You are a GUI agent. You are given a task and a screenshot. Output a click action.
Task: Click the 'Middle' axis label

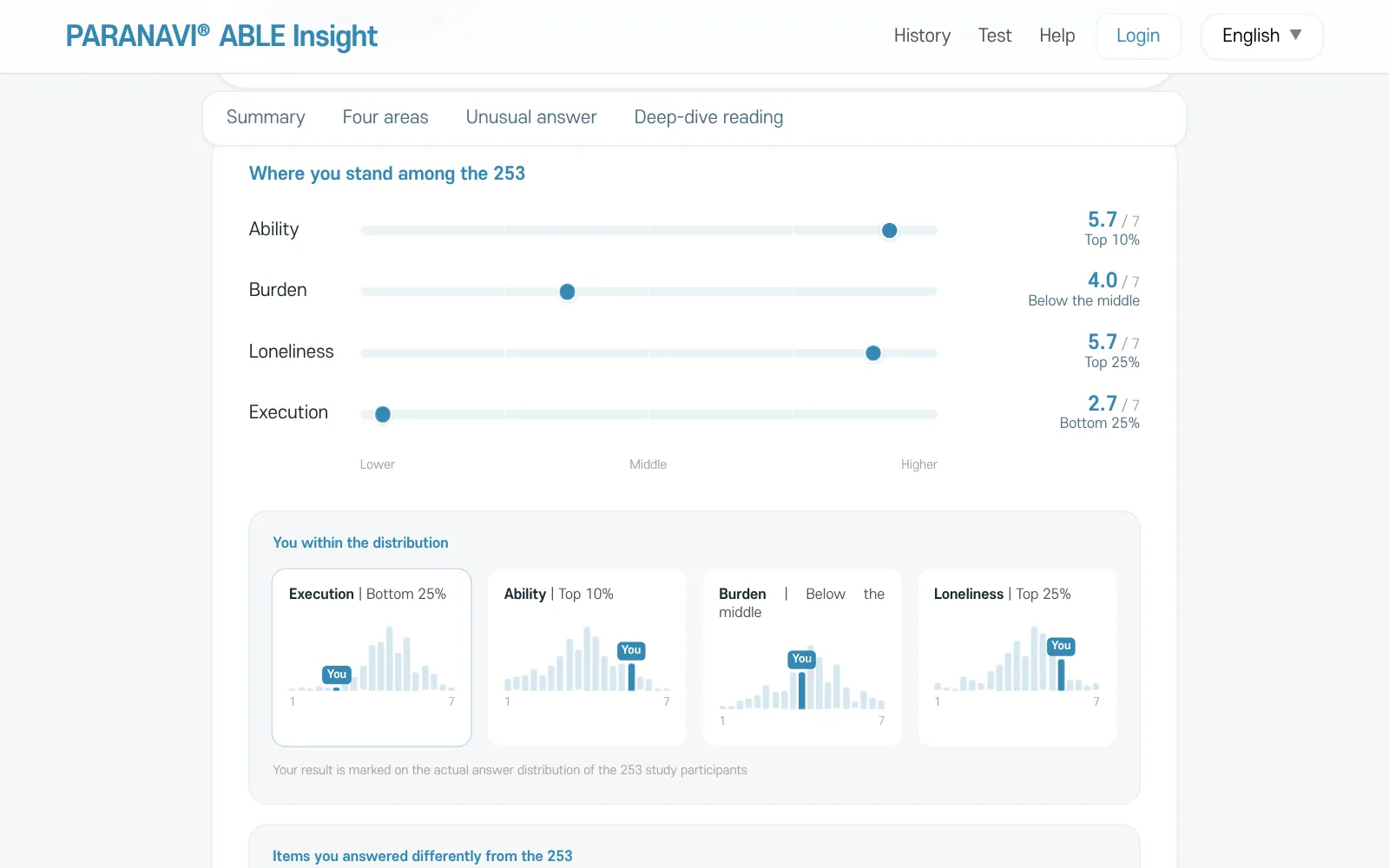648,464
